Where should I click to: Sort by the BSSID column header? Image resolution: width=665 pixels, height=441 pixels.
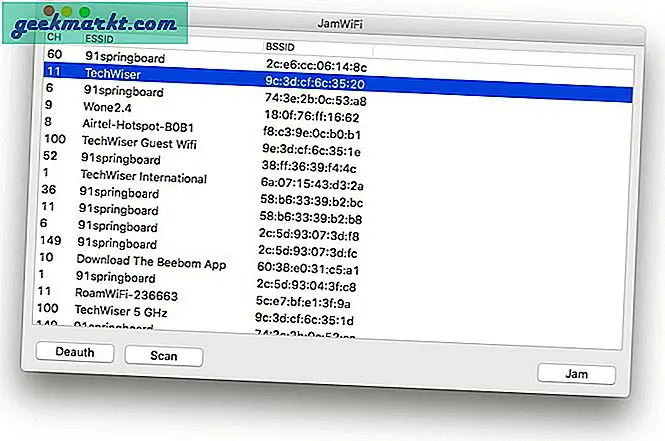[x=280, y=47]
